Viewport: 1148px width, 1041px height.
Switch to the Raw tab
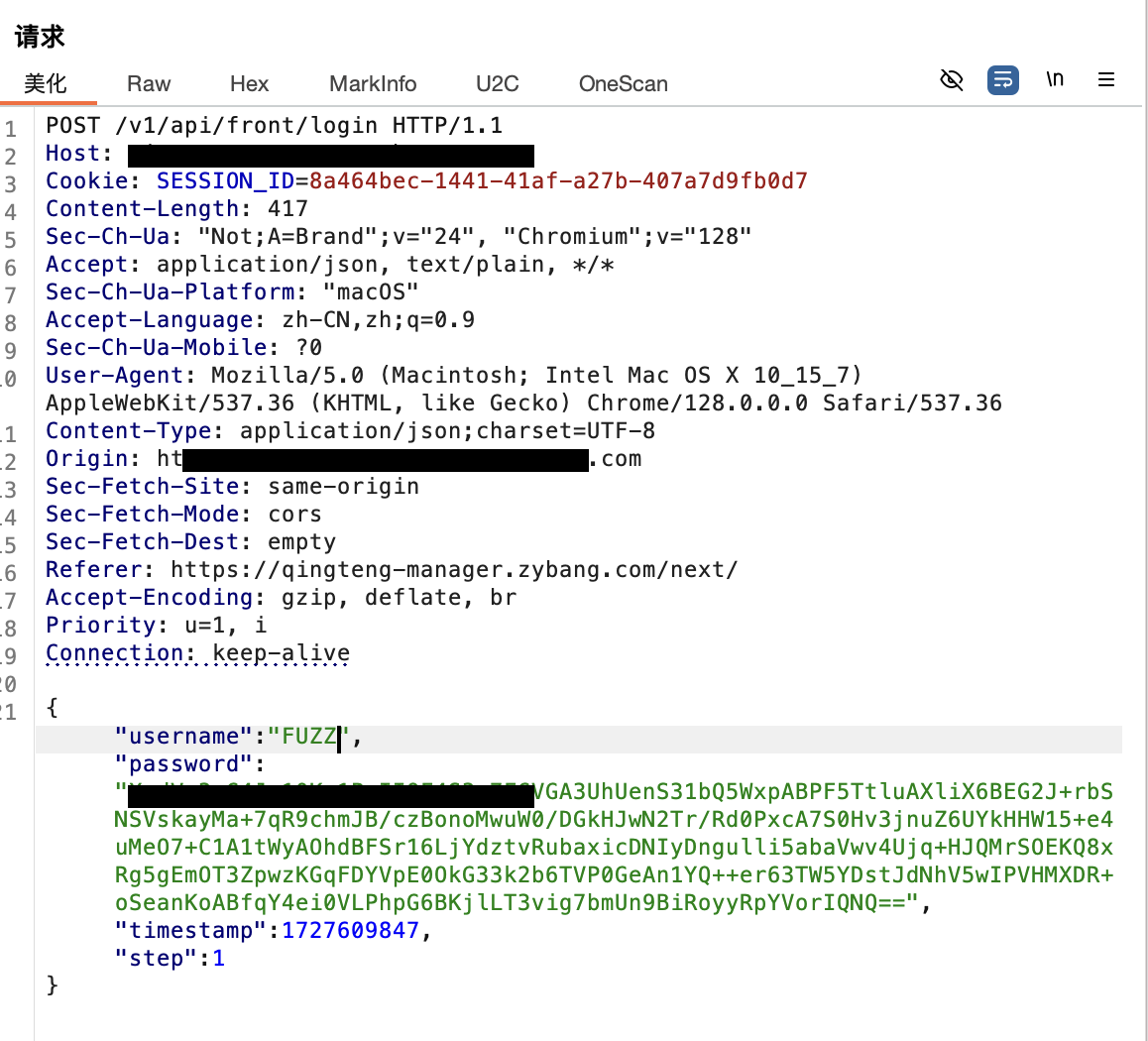(149, 84)
